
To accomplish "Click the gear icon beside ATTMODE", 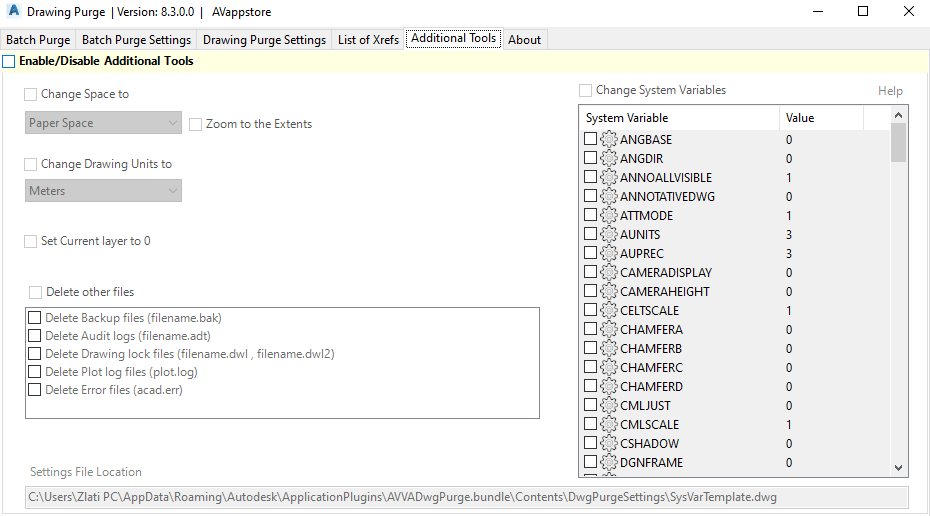I will [x=609, y=215].
